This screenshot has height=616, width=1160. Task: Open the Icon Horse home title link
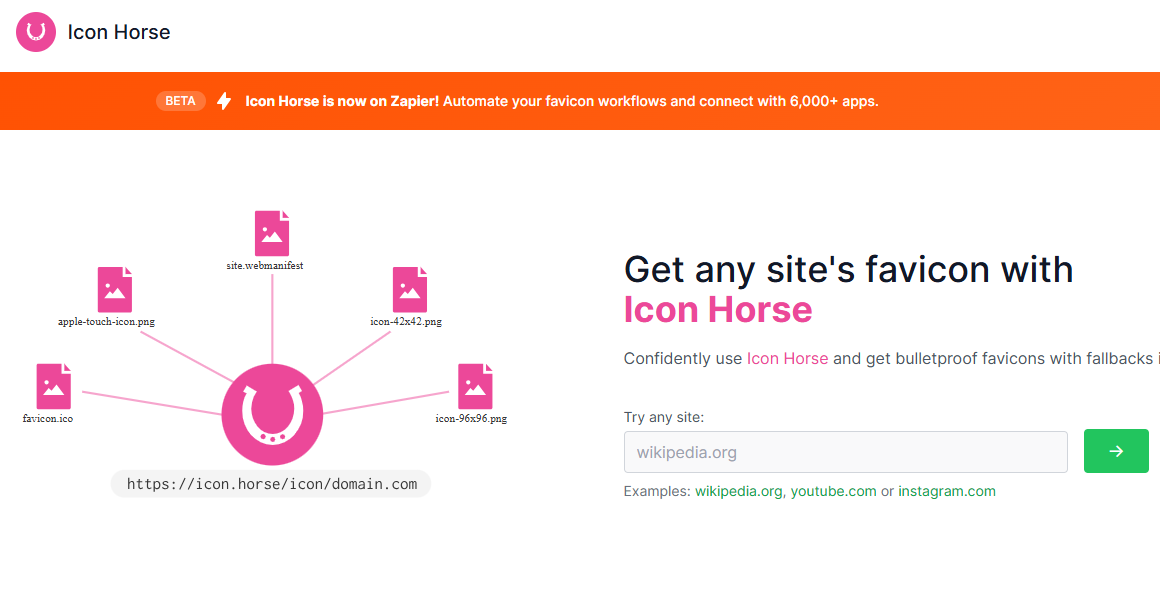coord(118,32)
